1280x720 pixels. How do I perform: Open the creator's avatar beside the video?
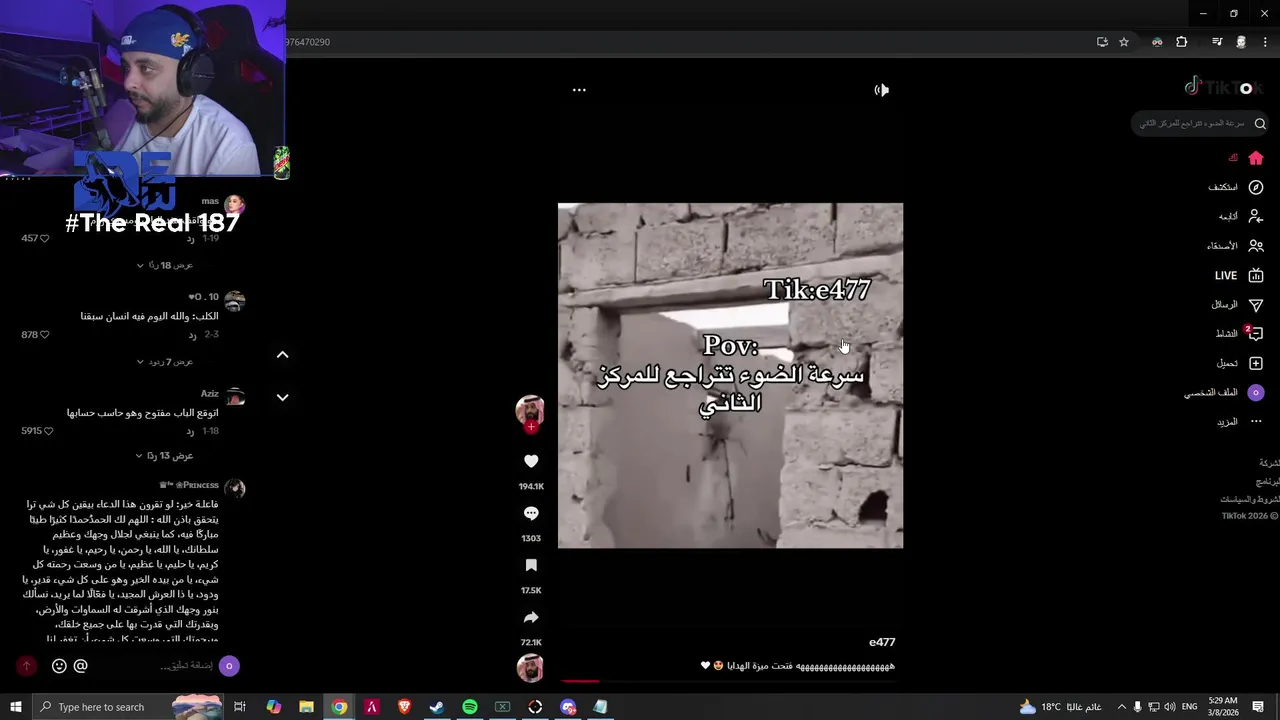click(x=529, y=409)
